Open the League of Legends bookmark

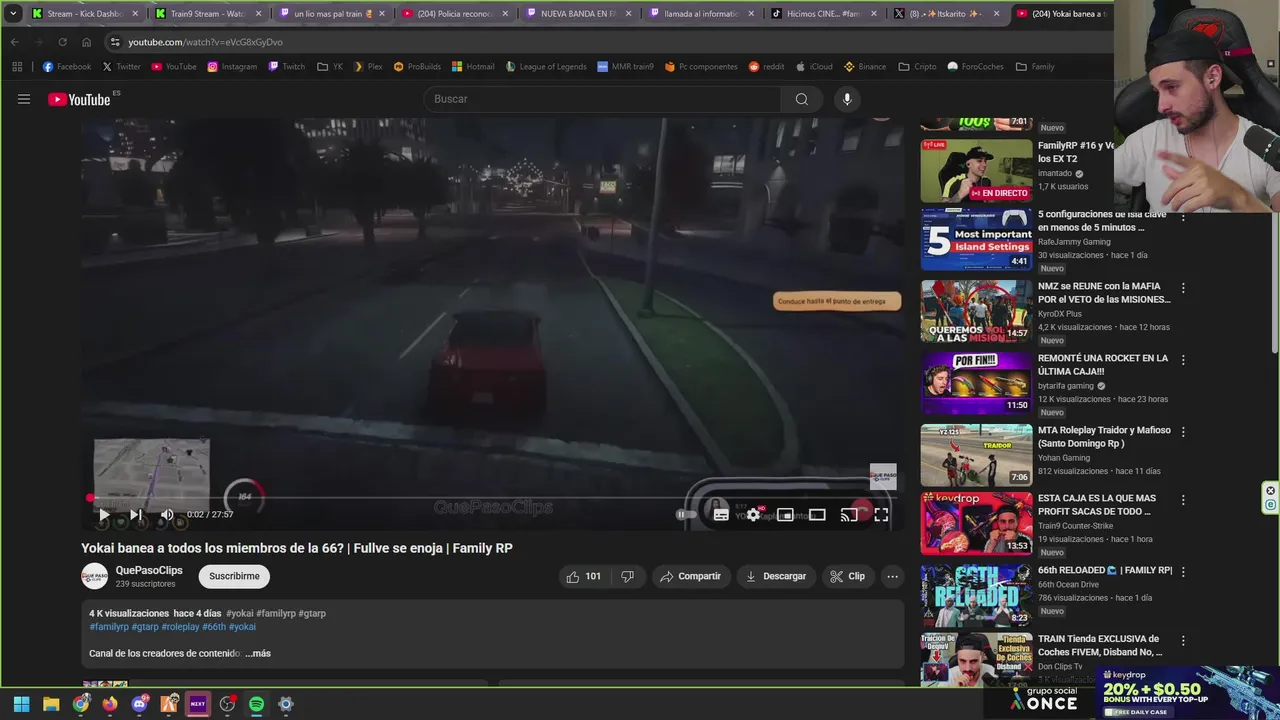coord(546,67)
